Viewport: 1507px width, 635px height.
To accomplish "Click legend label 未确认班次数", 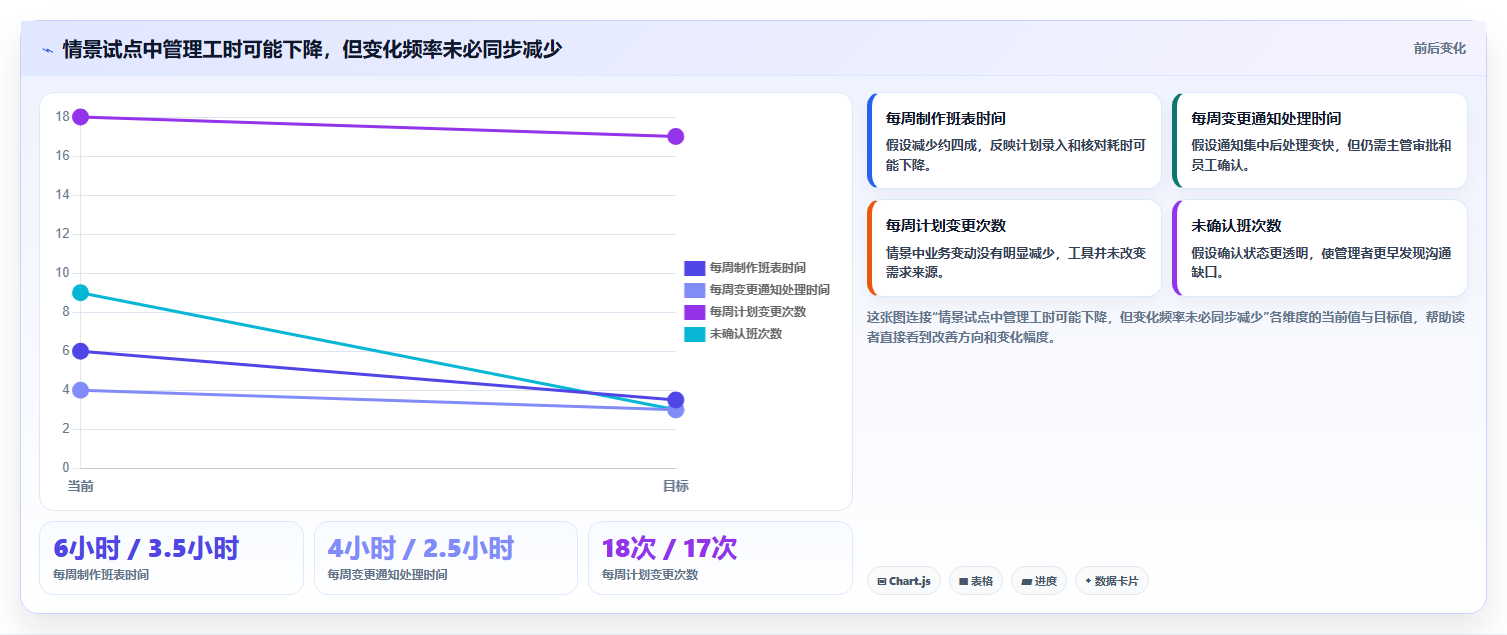I will point(745,334).
